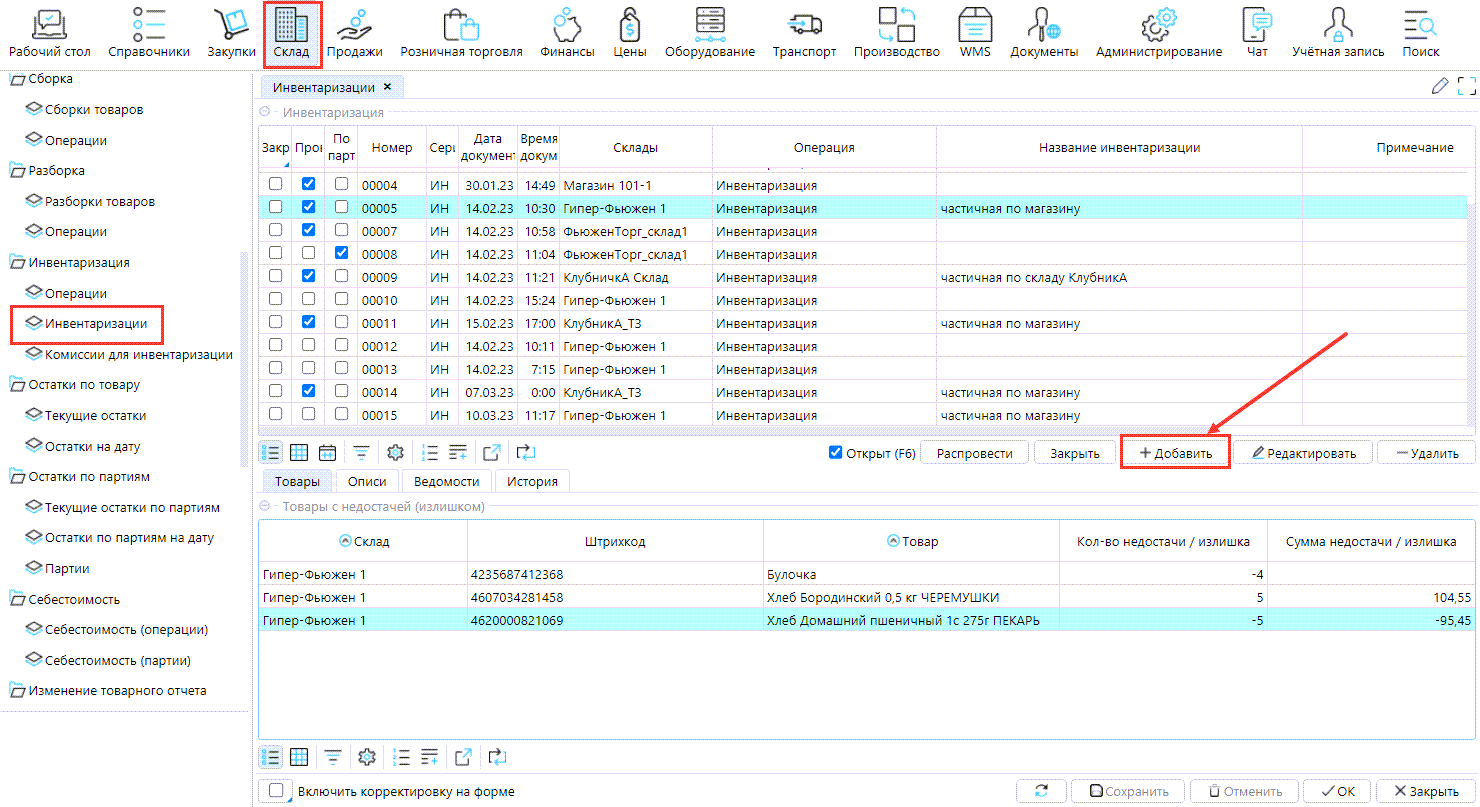Screen dimensions: 1480x807
Task: Click the calendar view icon in the inventory list toolbar
Action: click(327, 453)
